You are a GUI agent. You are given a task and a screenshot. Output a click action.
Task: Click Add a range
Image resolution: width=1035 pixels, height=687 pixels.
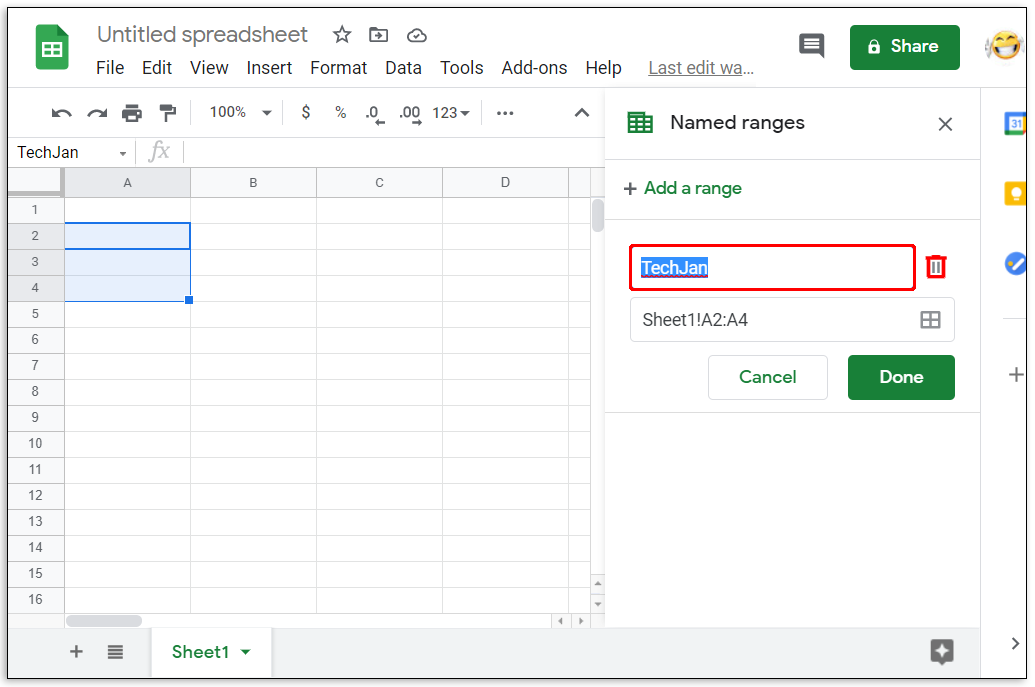tap(682, 188)
